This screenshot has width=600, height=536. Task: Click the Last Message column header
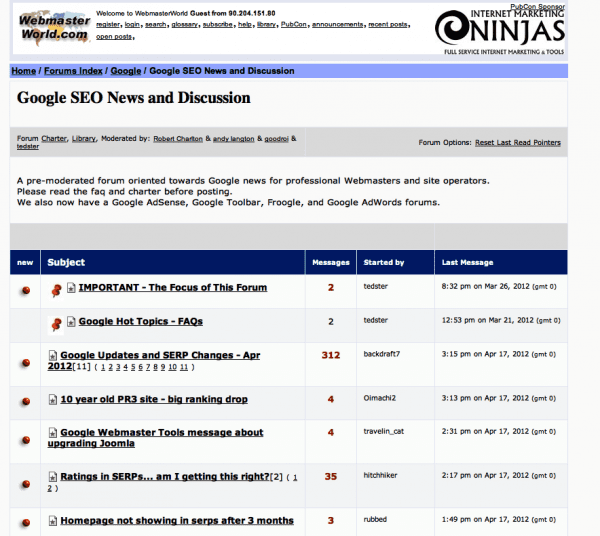[x=468, y=262]
